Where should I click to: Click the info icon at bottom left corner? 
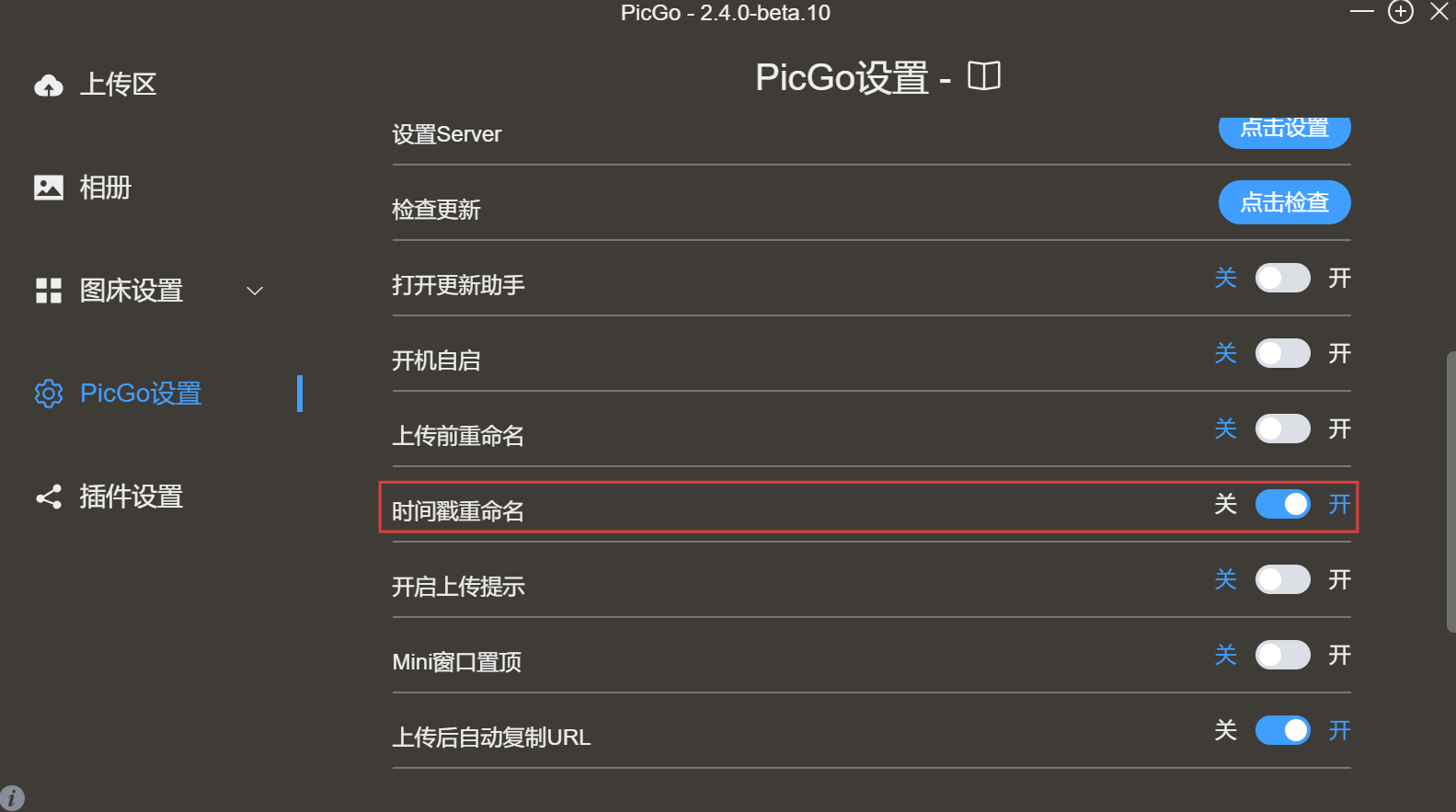tap(13, 796)
